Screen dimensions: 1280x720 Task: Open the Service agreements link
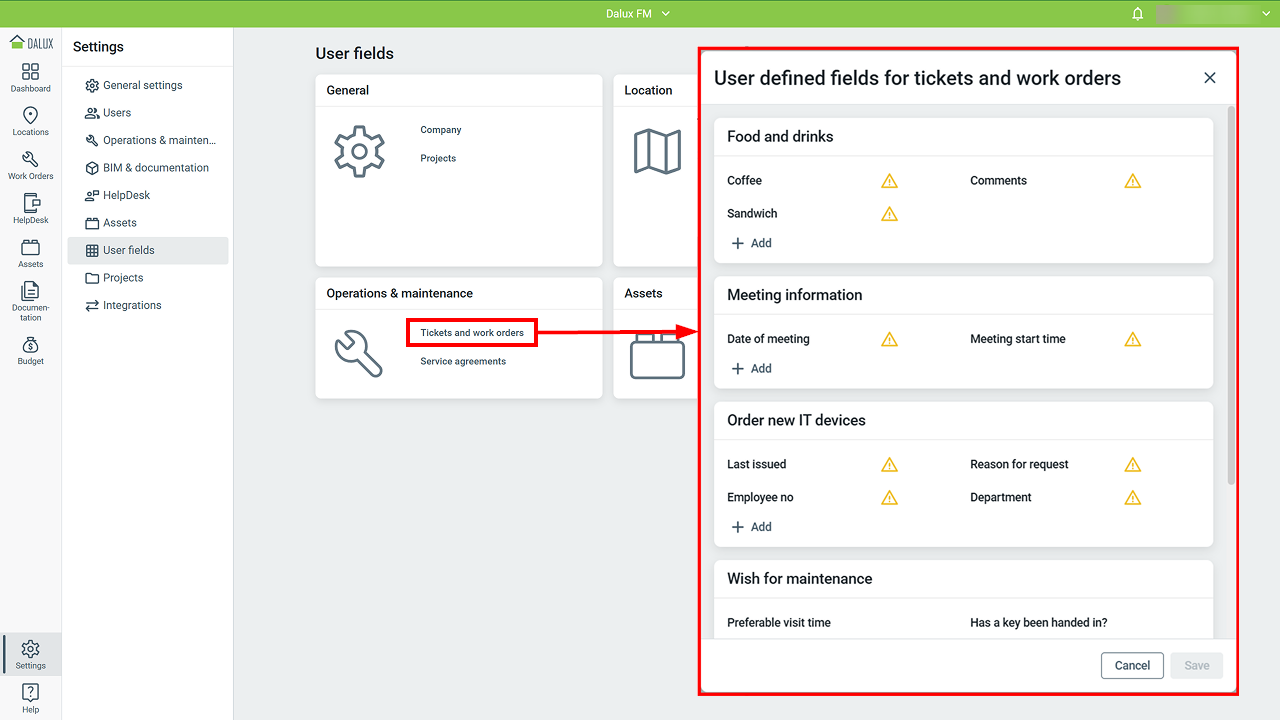pos(463,362)
